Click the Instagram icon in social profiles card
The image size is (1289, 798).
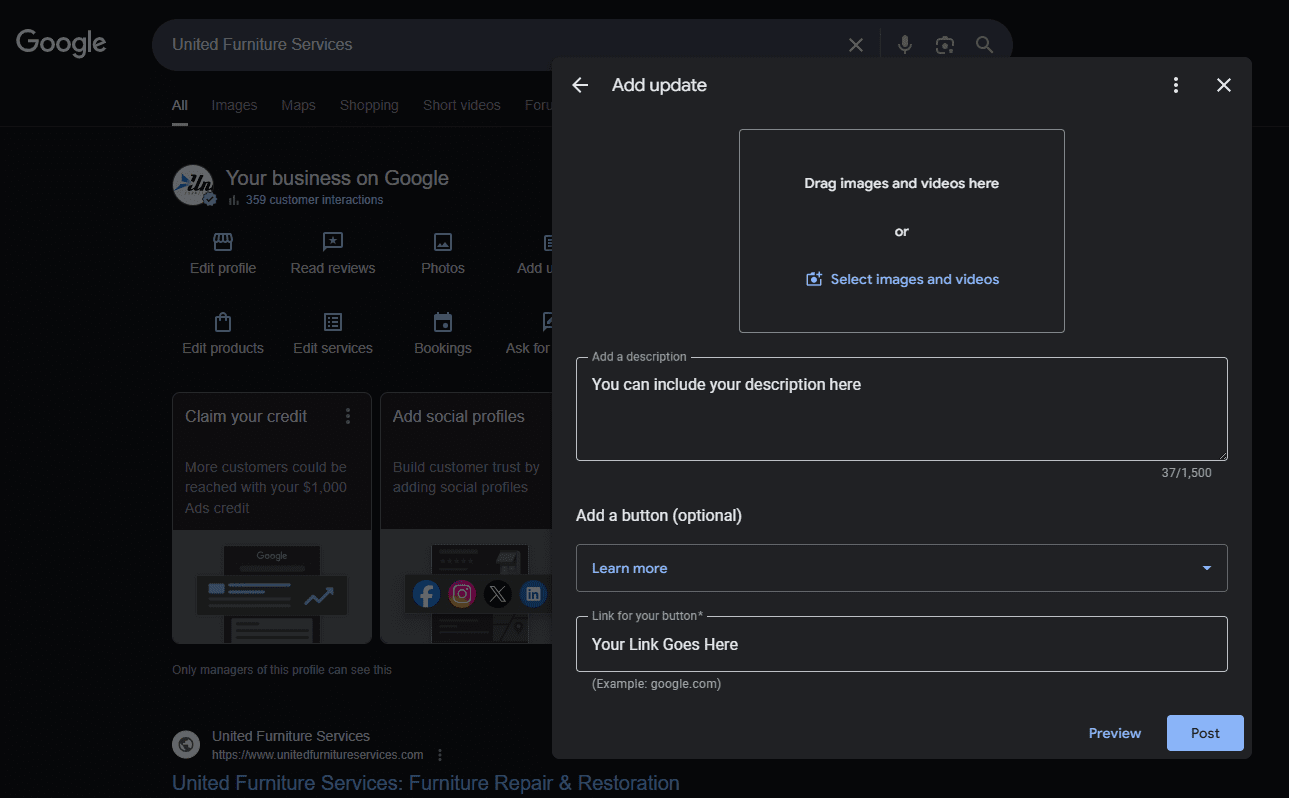pyautogui.click(x=462, y=594)
